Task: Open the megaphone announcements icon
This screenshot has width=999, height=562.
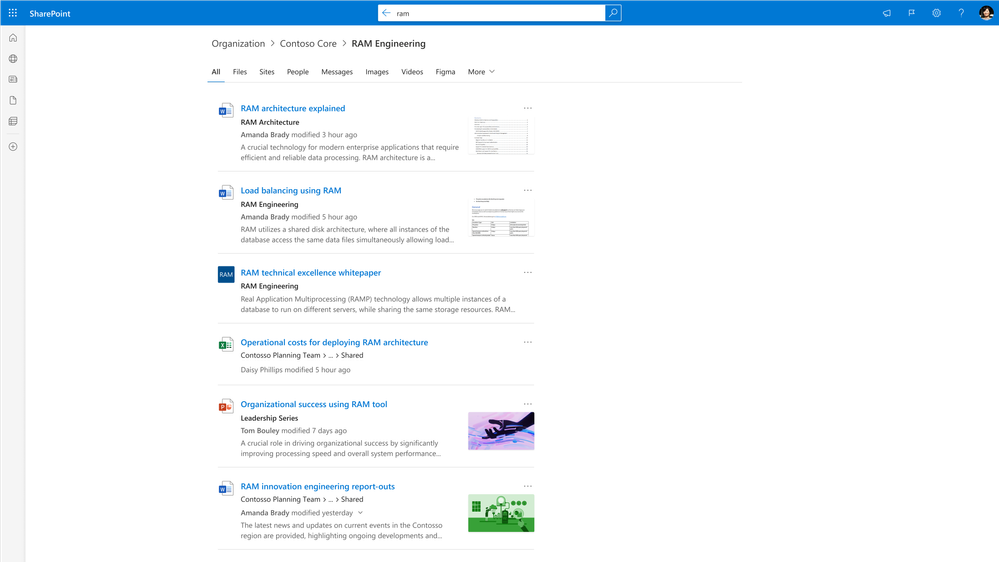Action: point(887,13)
